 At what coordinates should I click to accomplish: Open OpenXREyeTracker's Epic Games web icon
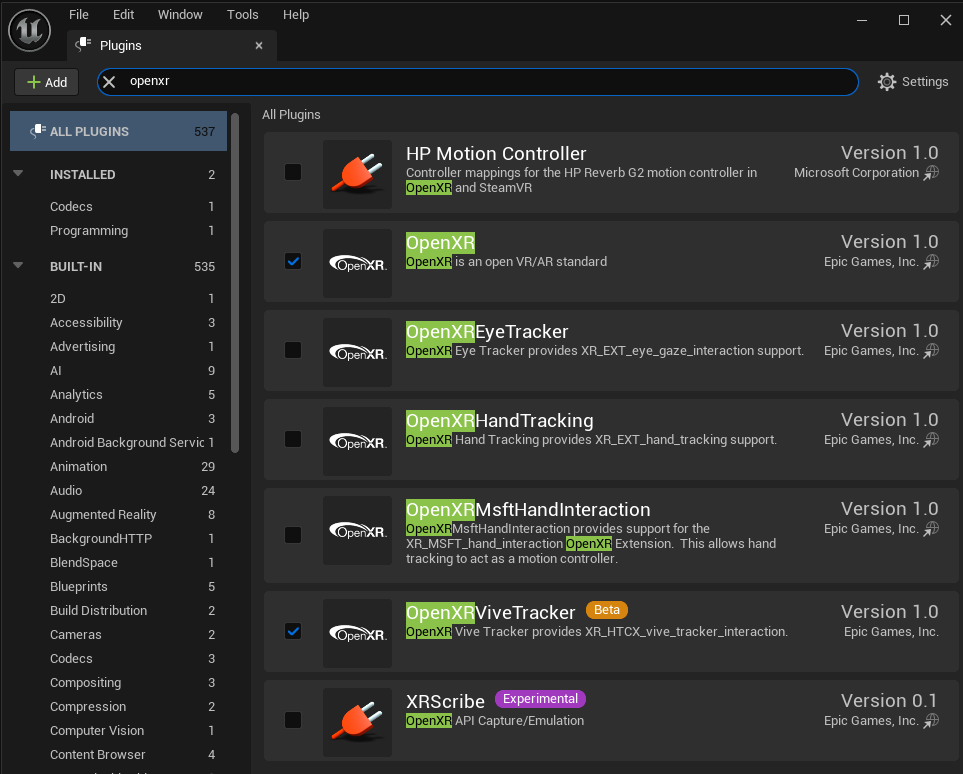pyautogui.click(x=932, y=351)
